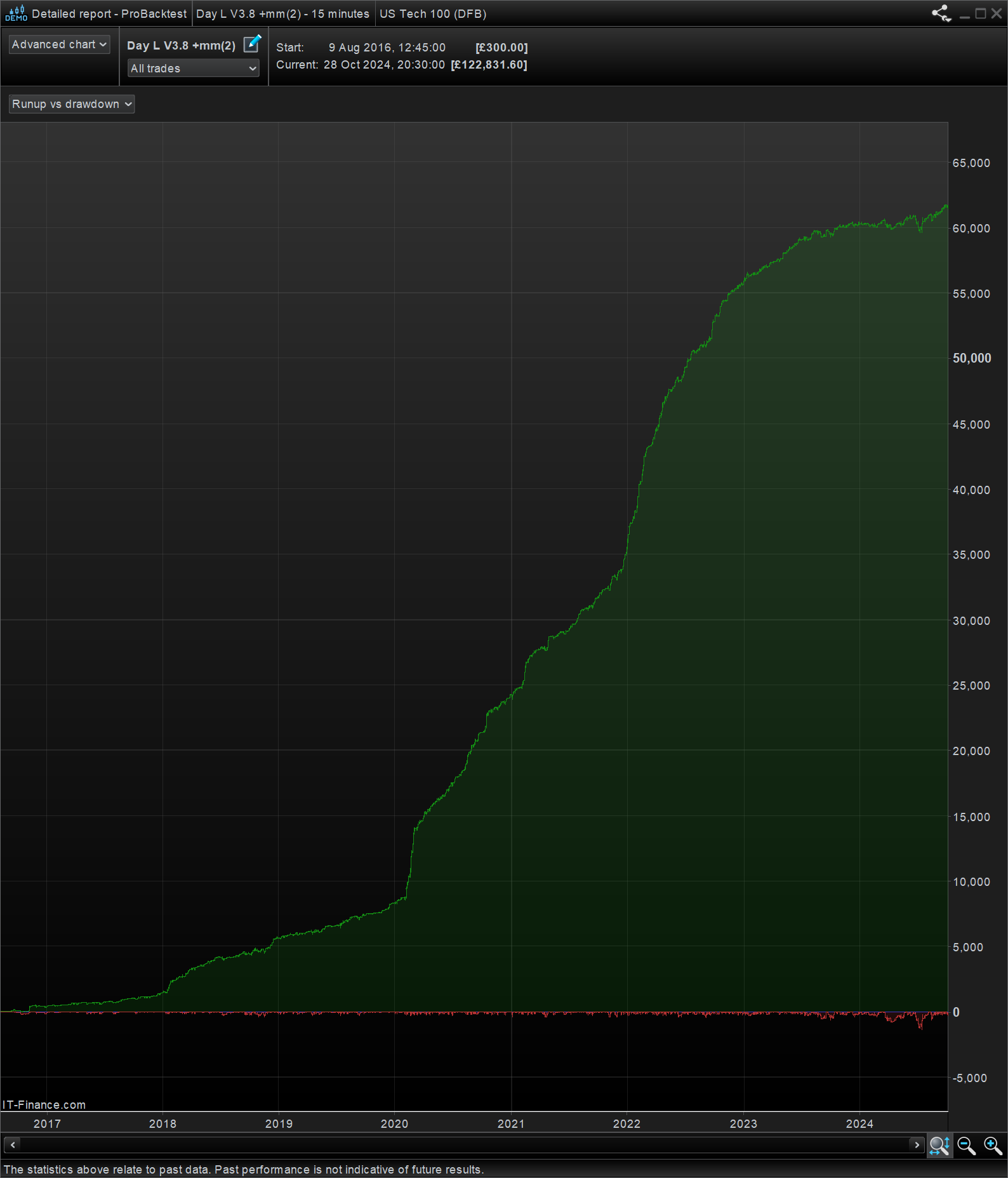Click the DEMO chart logo icon
The width and height of the screenshot is (1008, 1178).
[16, 13]
